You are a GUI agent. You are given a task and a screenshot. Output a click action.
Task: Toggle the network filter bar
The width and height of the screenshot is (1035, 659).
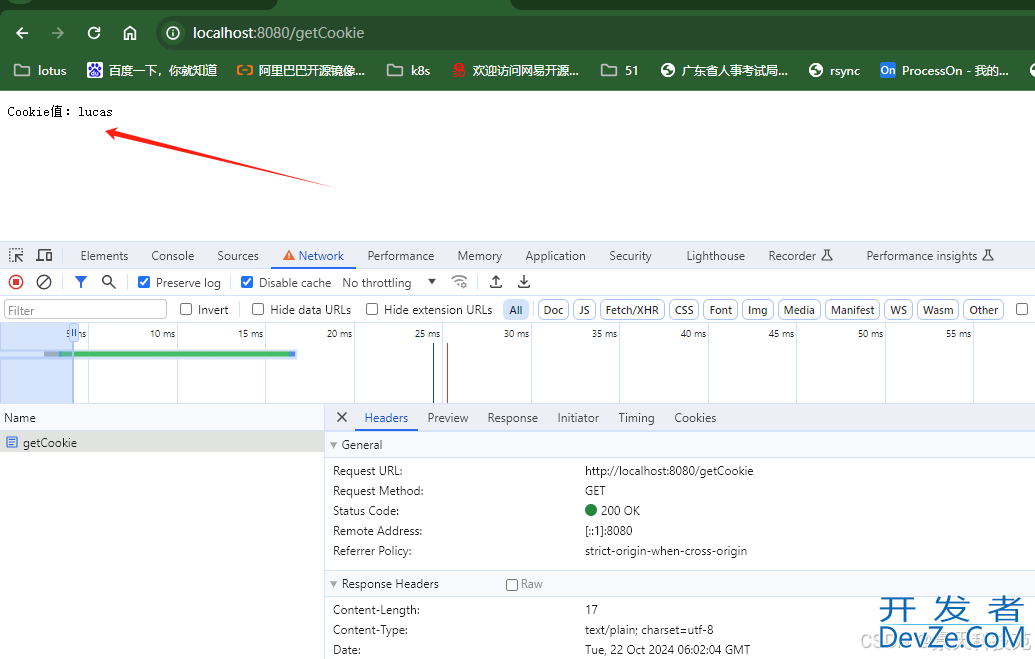pos(81,283)
